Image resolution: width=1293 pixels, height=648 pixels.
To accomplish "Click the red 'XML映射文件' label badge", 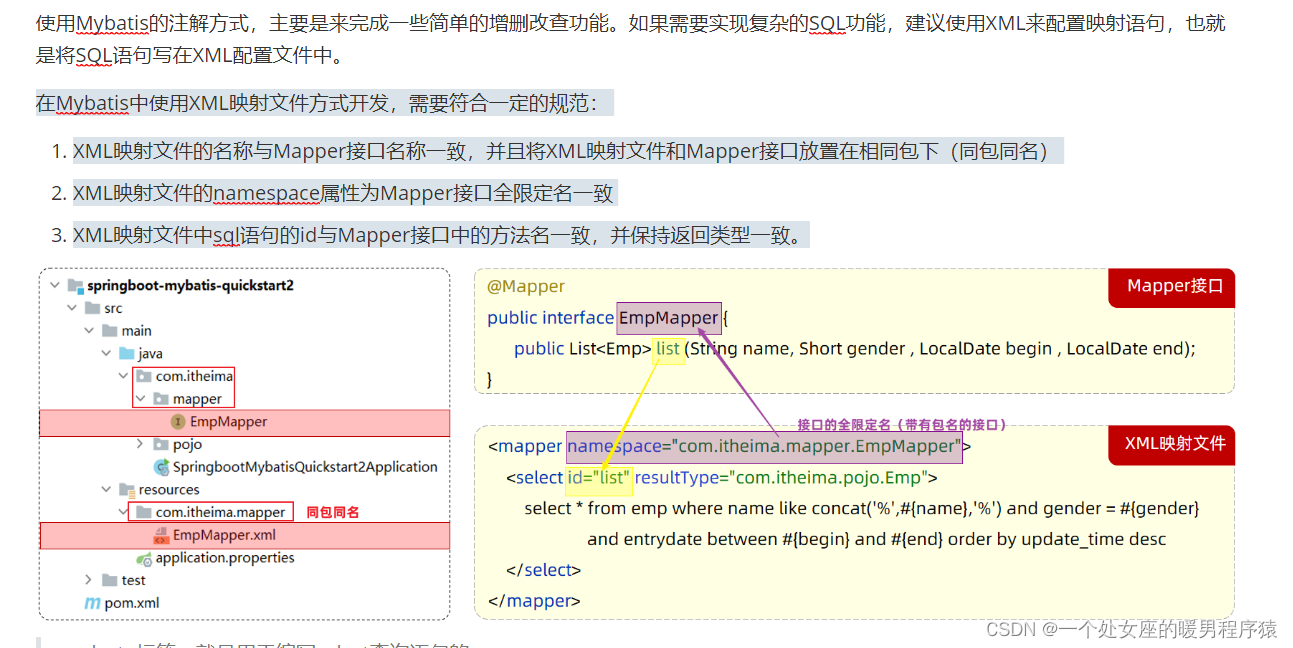I will click(x=1173, y=444).
